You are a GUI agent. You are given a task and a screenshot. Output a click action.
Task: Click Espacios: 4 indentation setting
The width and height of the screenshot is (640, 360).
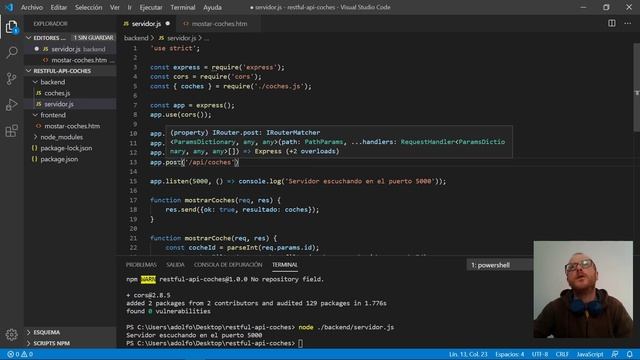[510, 354]
